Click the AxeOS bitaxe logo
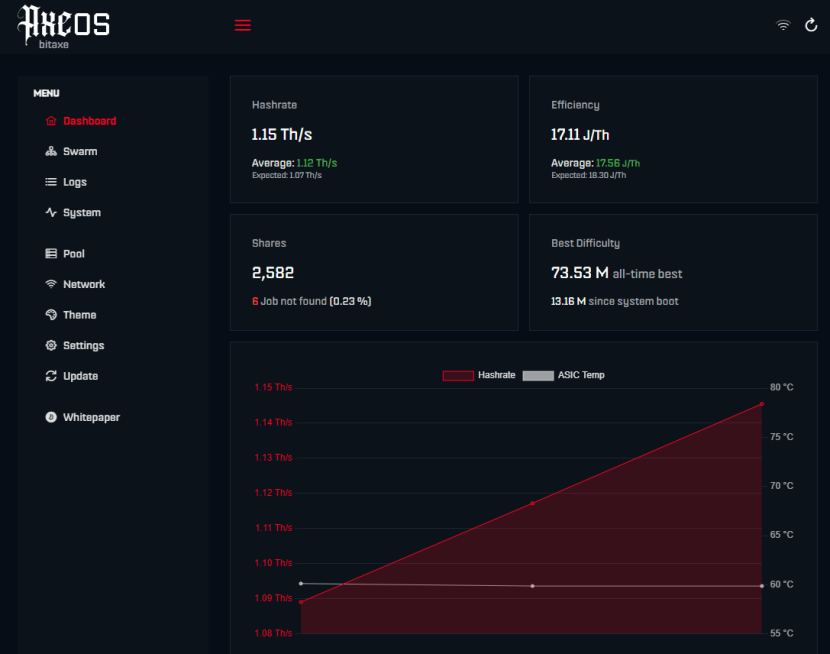The image size is (830, 654). click(x=64, y=26)
